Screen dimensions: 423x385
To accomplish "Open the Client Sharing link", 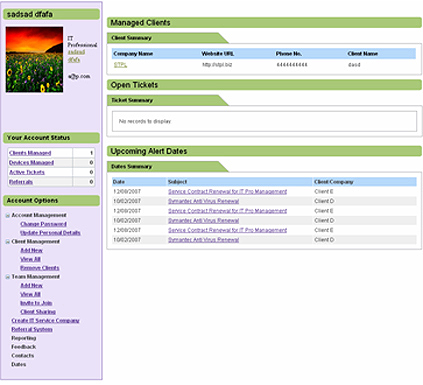I will pyautogui.click(x=38, y=312).
